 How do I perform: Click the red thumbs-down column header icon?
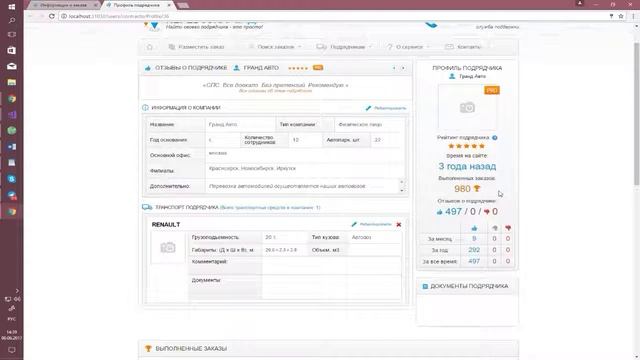[508, 228]
